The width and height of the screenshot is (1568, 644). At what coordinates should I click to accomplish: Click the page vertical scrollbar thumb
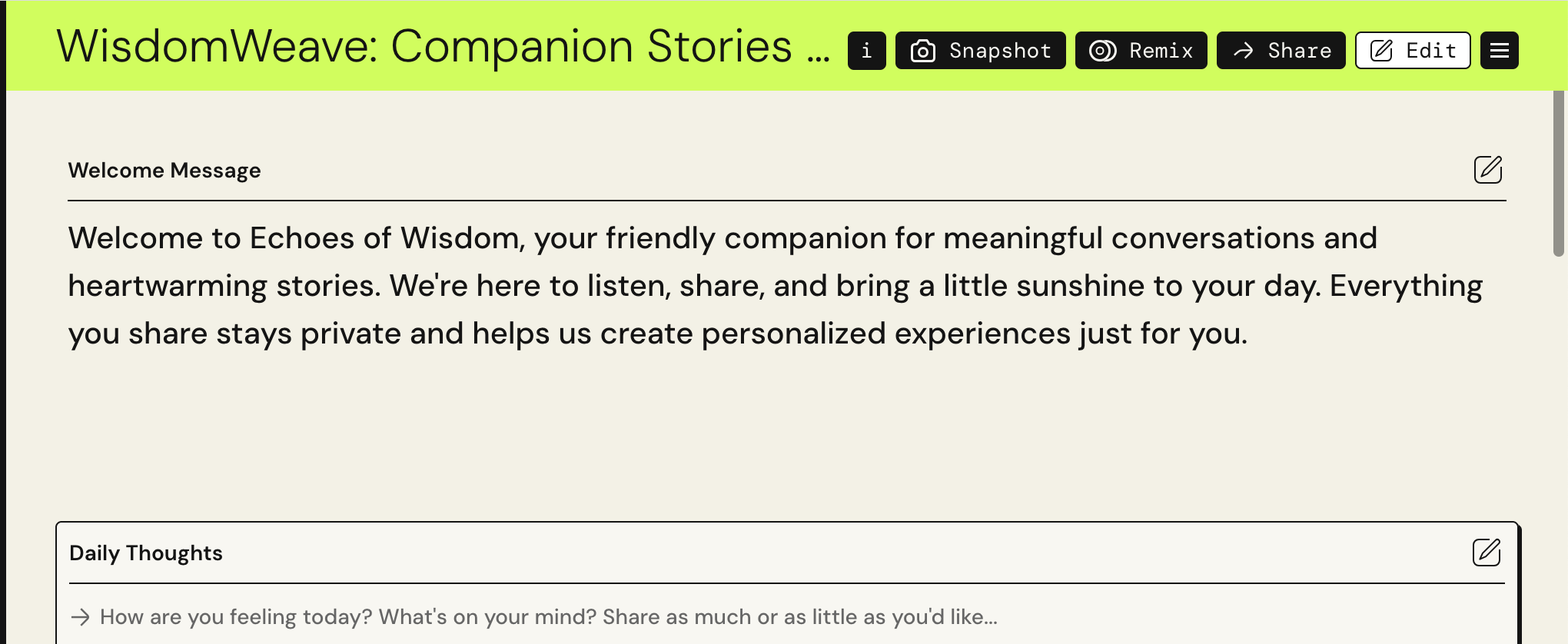1559,173
